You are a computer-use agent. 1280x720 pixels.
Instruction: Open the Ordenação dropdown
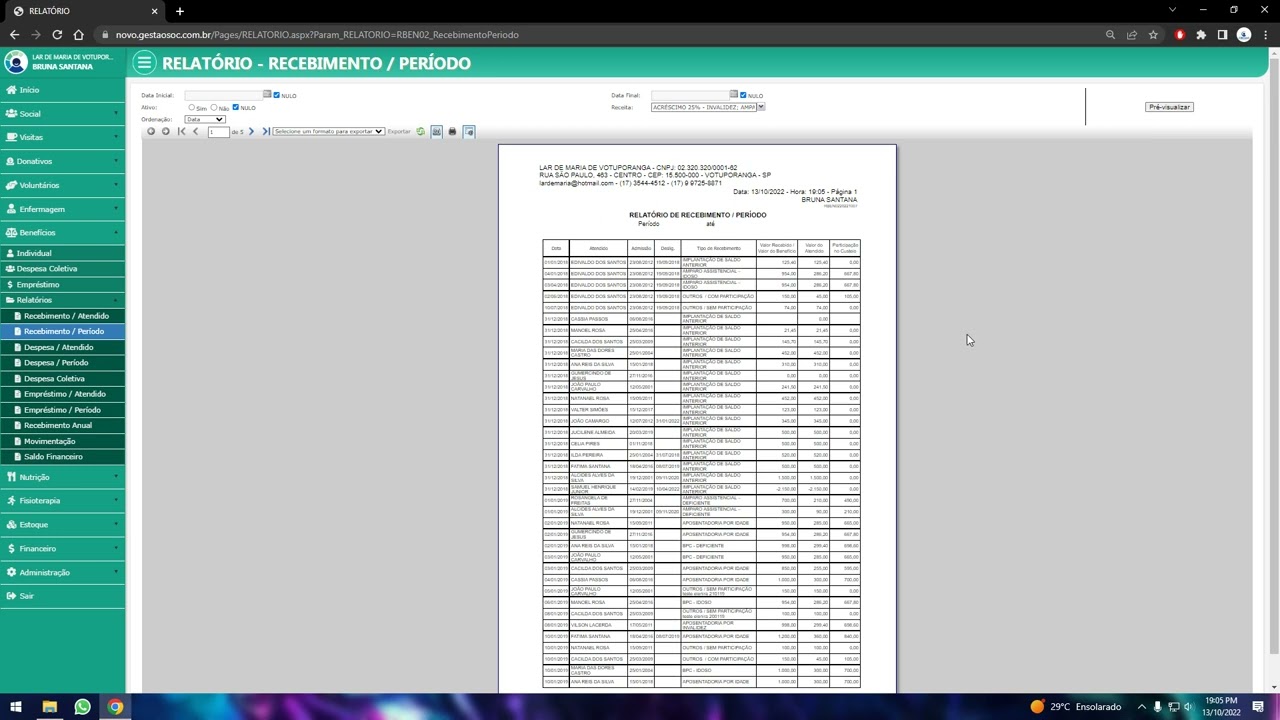(x=205, y=119)
